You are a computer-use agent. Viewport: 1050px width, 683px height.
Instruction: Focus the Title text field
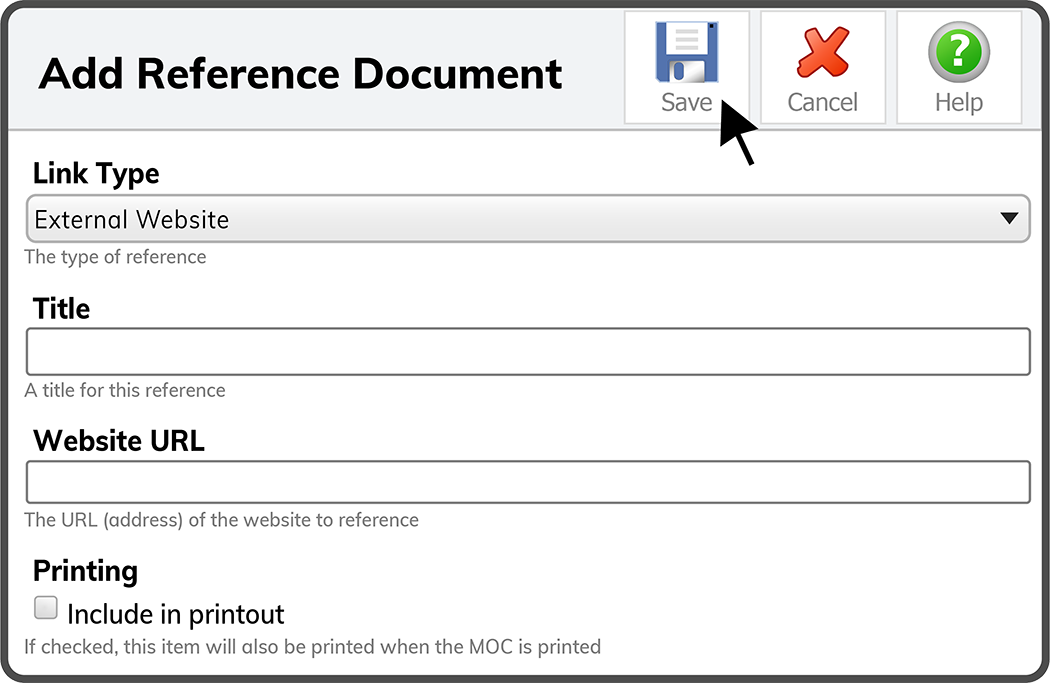pos(528,352)
